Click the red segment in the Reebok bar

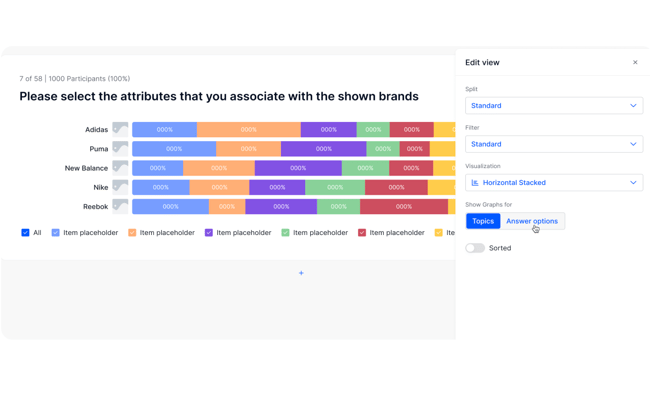(403, 207)
